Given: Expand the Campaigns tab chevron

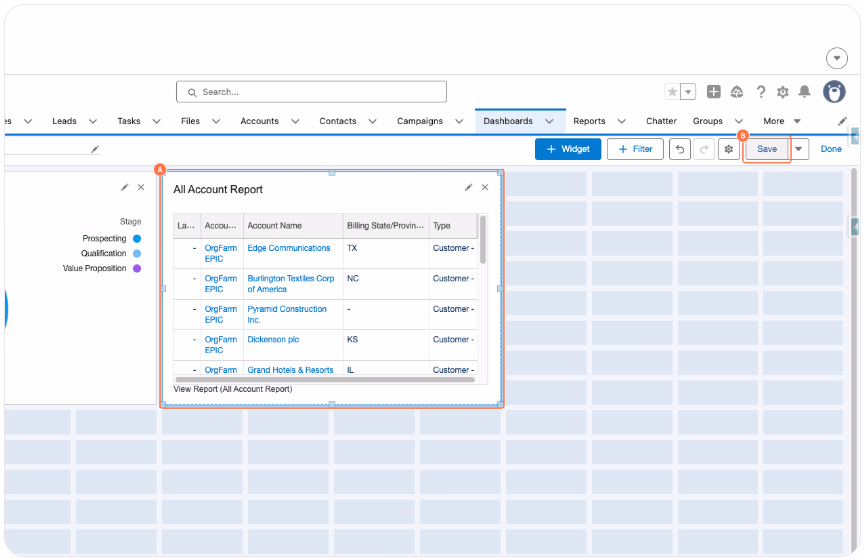Looking at the screenshot, I should point(459,121).
